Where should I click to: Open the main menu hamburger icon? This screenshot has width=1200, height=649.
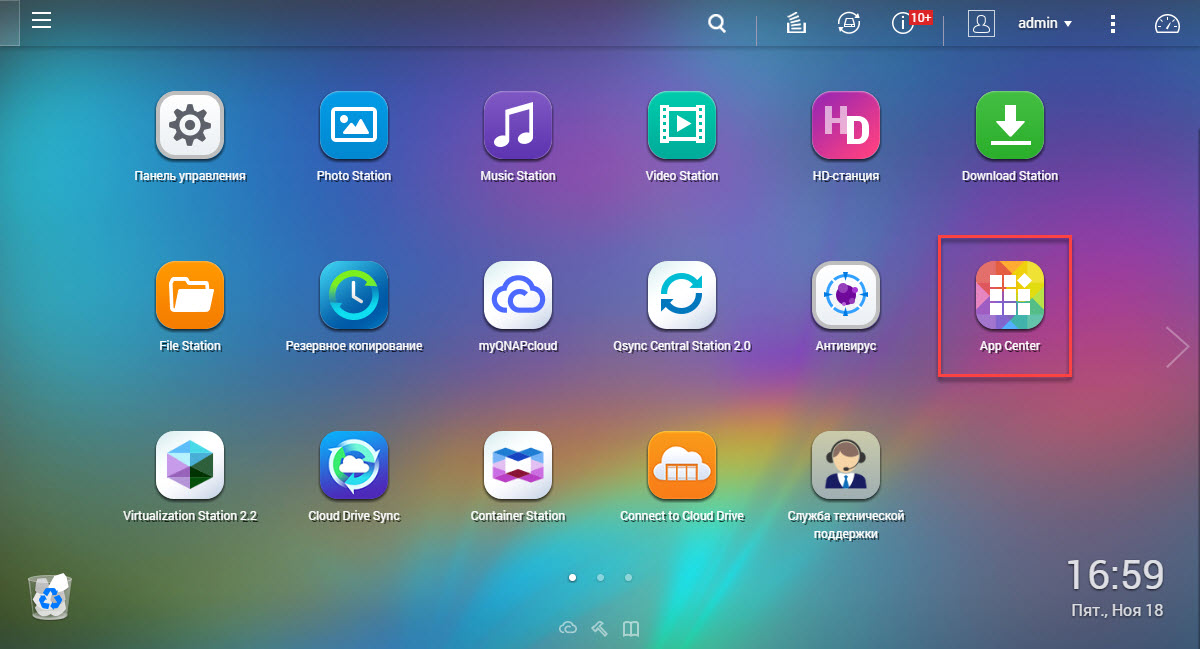click(x=41, y=21)
